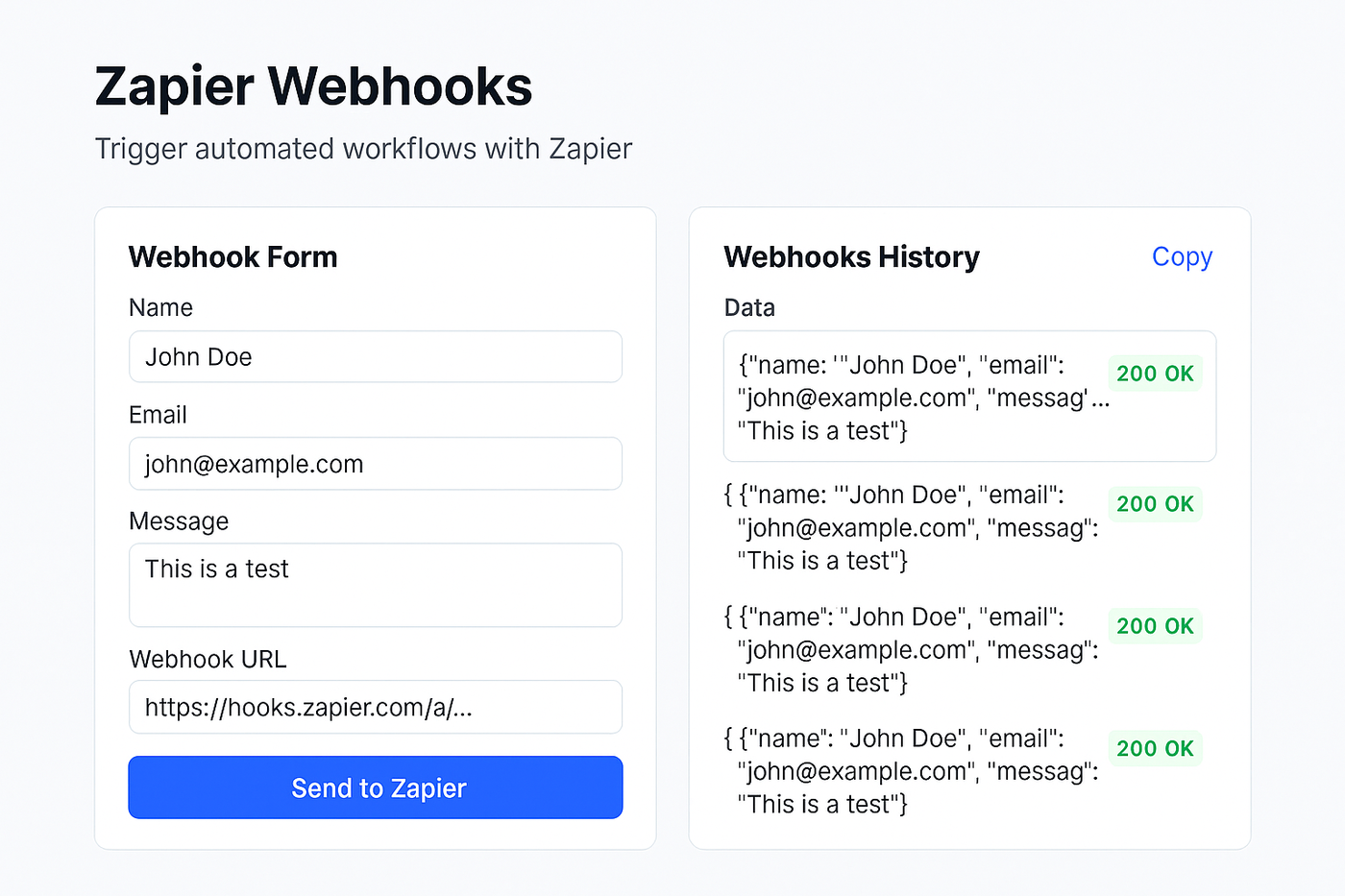Open the second webhook history entry text

(913, 528)
